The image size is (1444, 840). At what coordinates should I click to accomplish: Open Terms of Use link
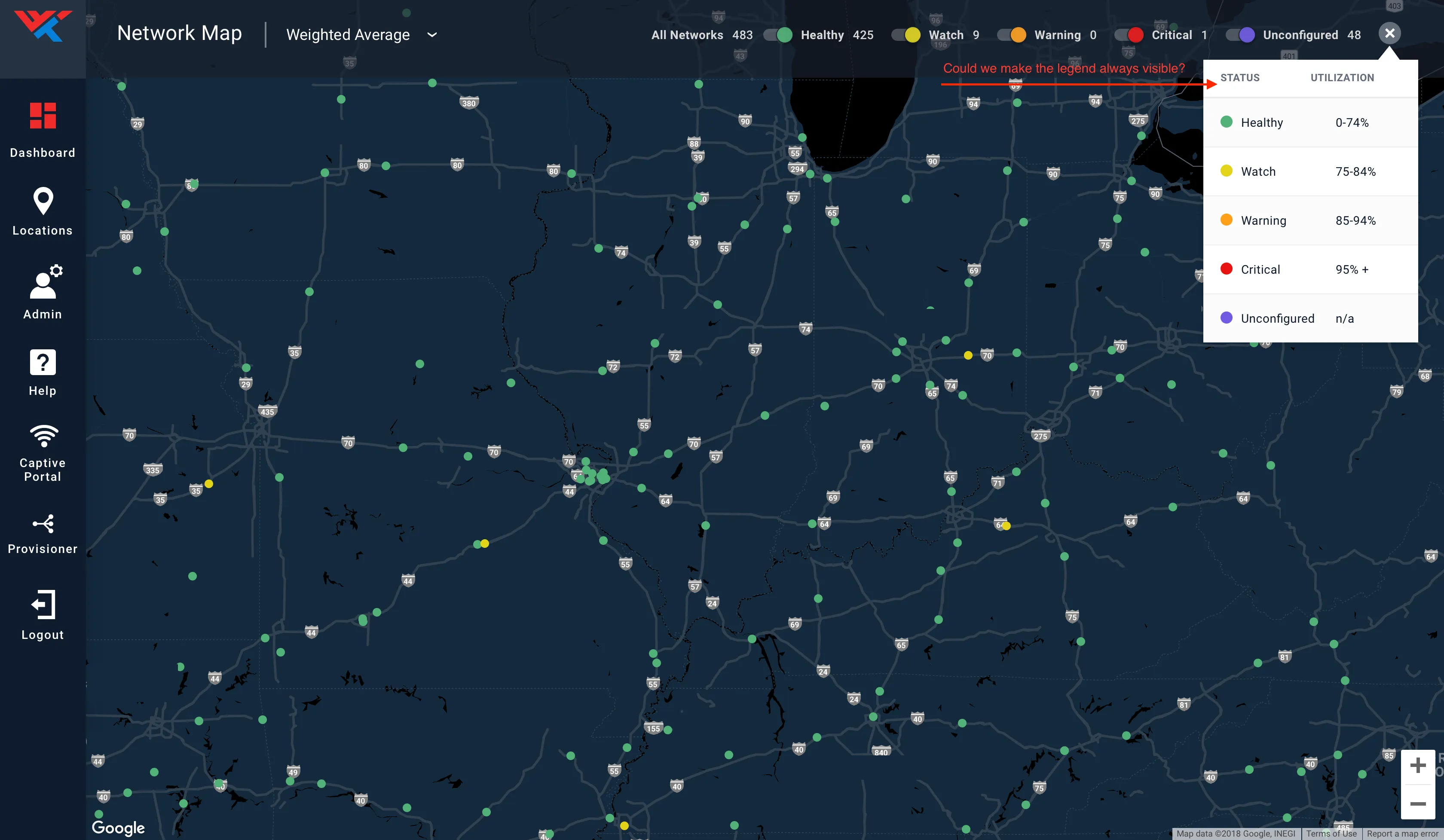1331,834
